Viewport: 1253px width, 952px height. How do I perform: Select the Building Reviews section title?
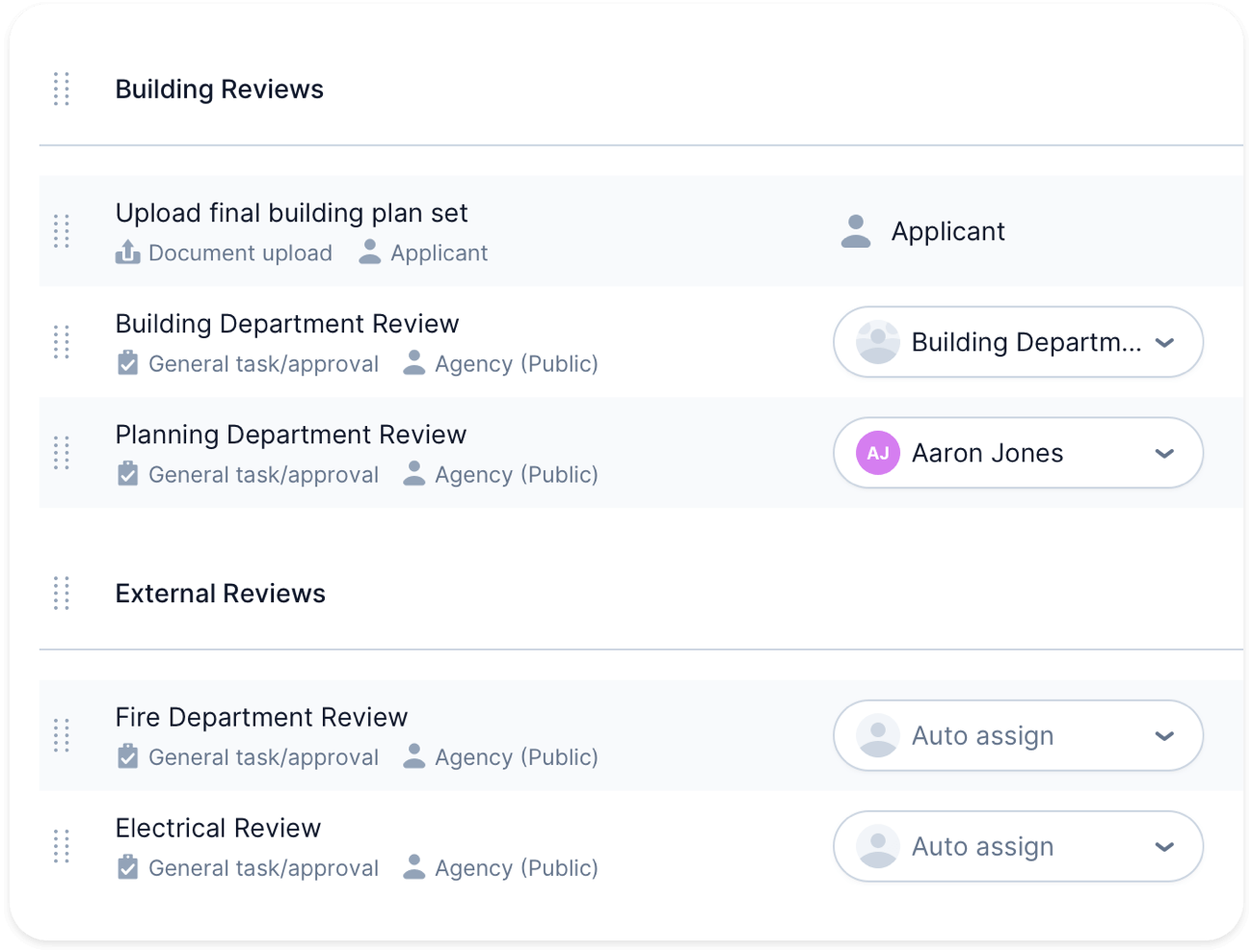220,89
